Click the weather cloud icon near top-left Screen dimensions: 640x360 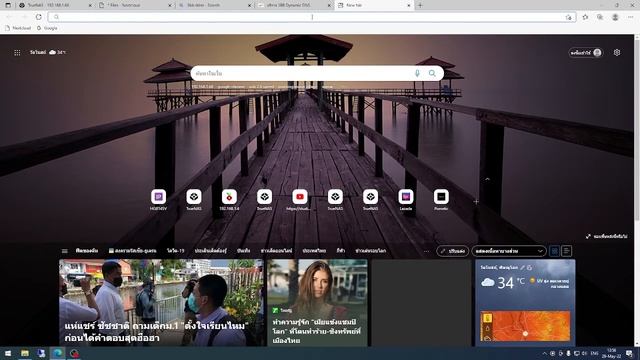pyautogui.click(x=53, y=52)
